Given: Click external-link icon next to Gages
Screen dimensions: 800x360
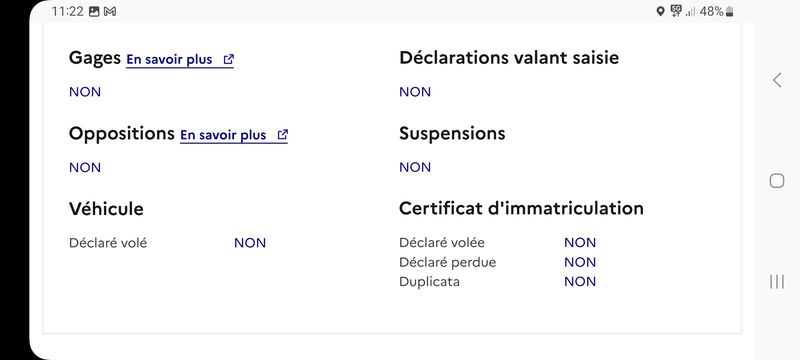Looking at the screenshot, I should tap(229, 59).
